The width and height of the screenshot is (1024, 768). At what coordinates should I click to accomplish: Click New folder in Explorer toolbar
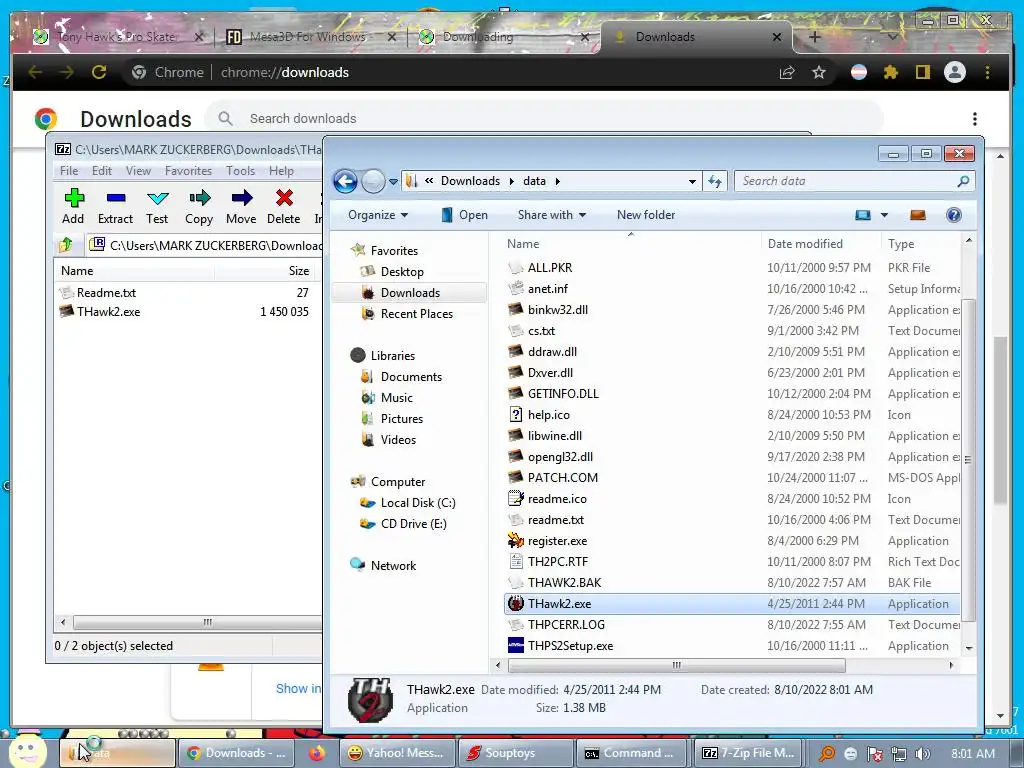(x=646, y=215)
